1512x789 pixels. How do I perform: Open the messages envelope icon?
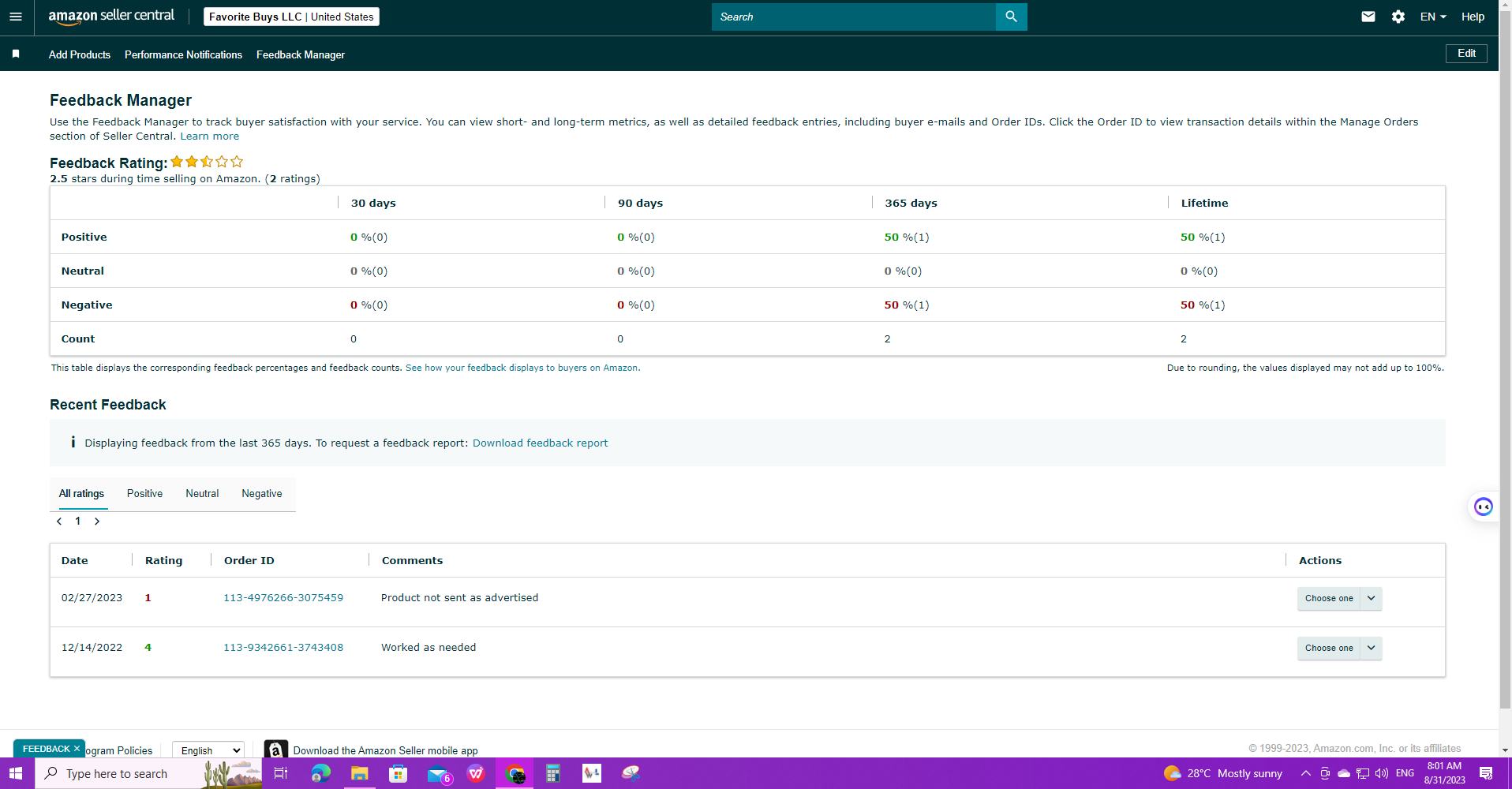point(1368,17)
